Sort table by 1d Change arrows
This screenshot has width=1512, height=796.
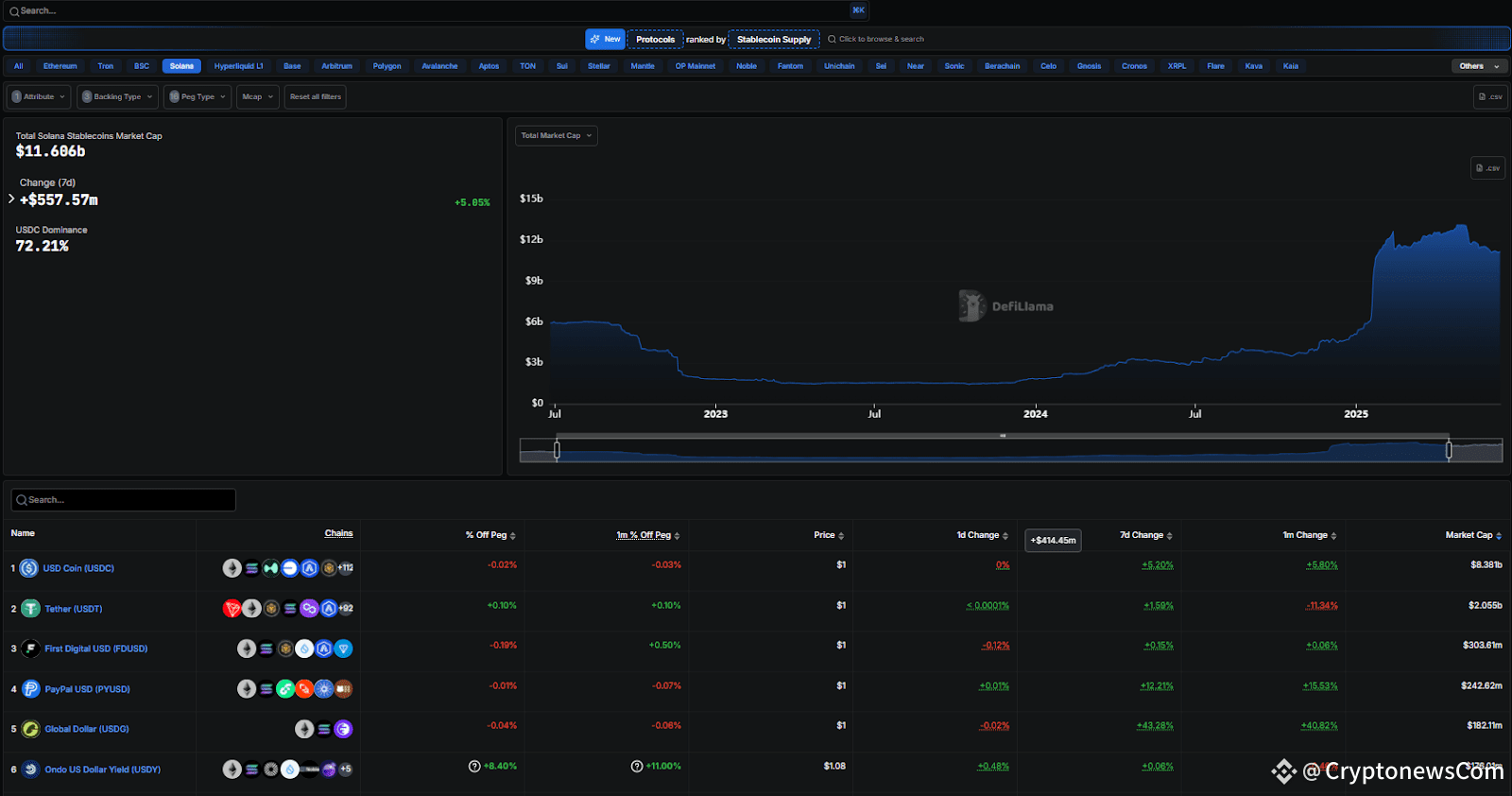[x=1005, y=536]
